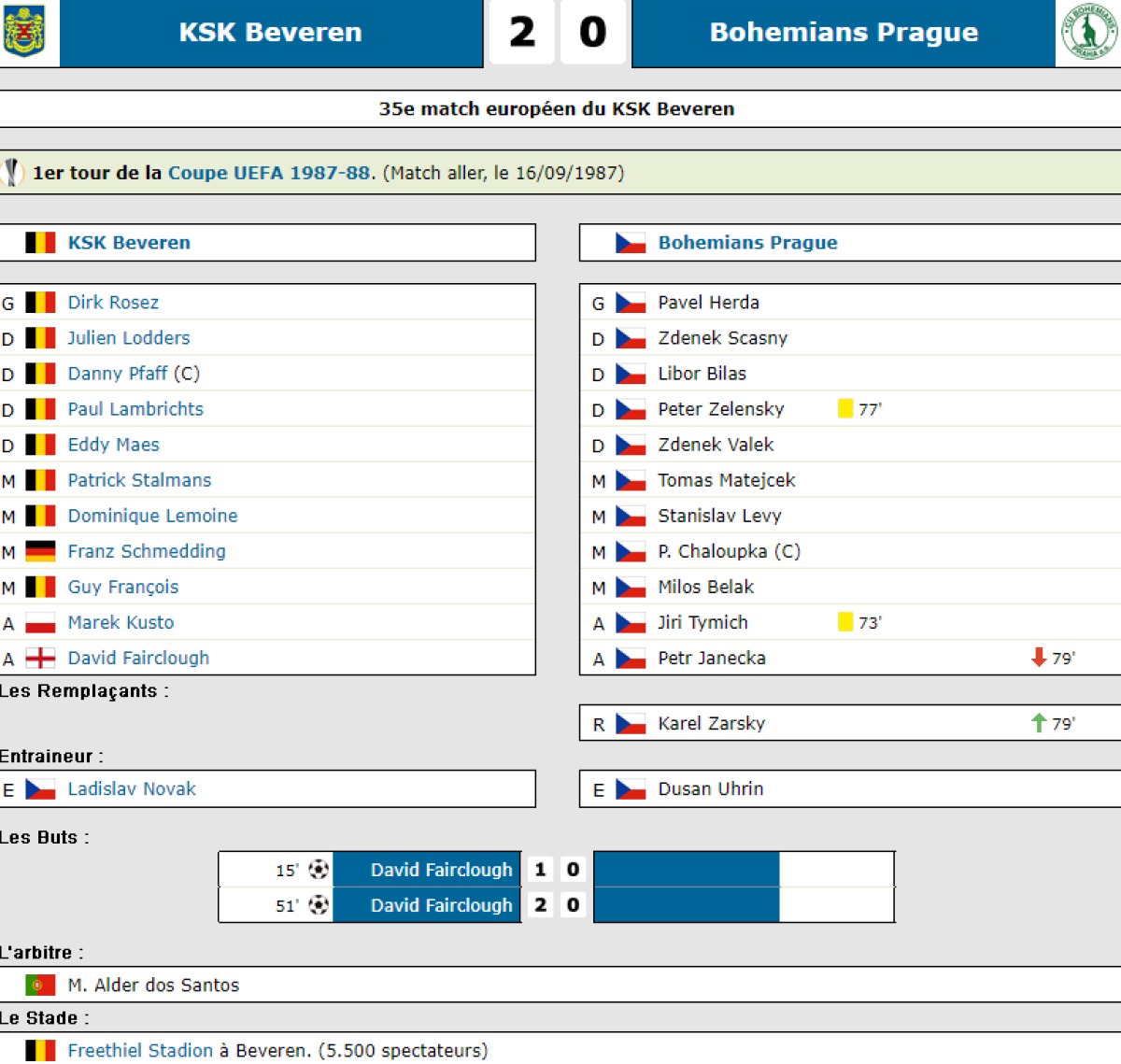Viewport: 1121px width, 1064px height.
Task: Open Marek Kusto player profile
Action: 121,622
